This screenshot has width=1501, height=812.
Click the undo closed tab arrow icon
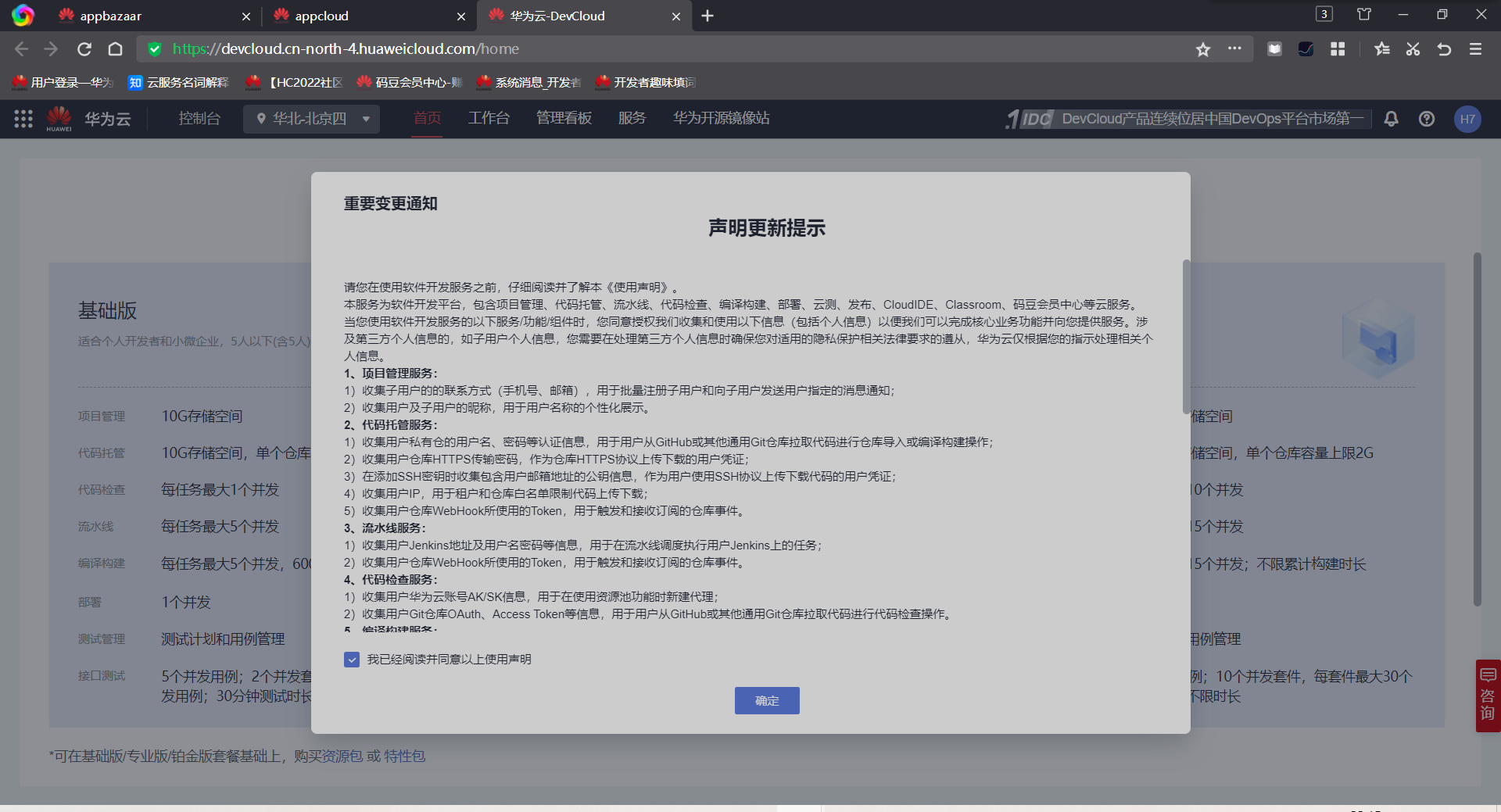tap(1444, 49)
